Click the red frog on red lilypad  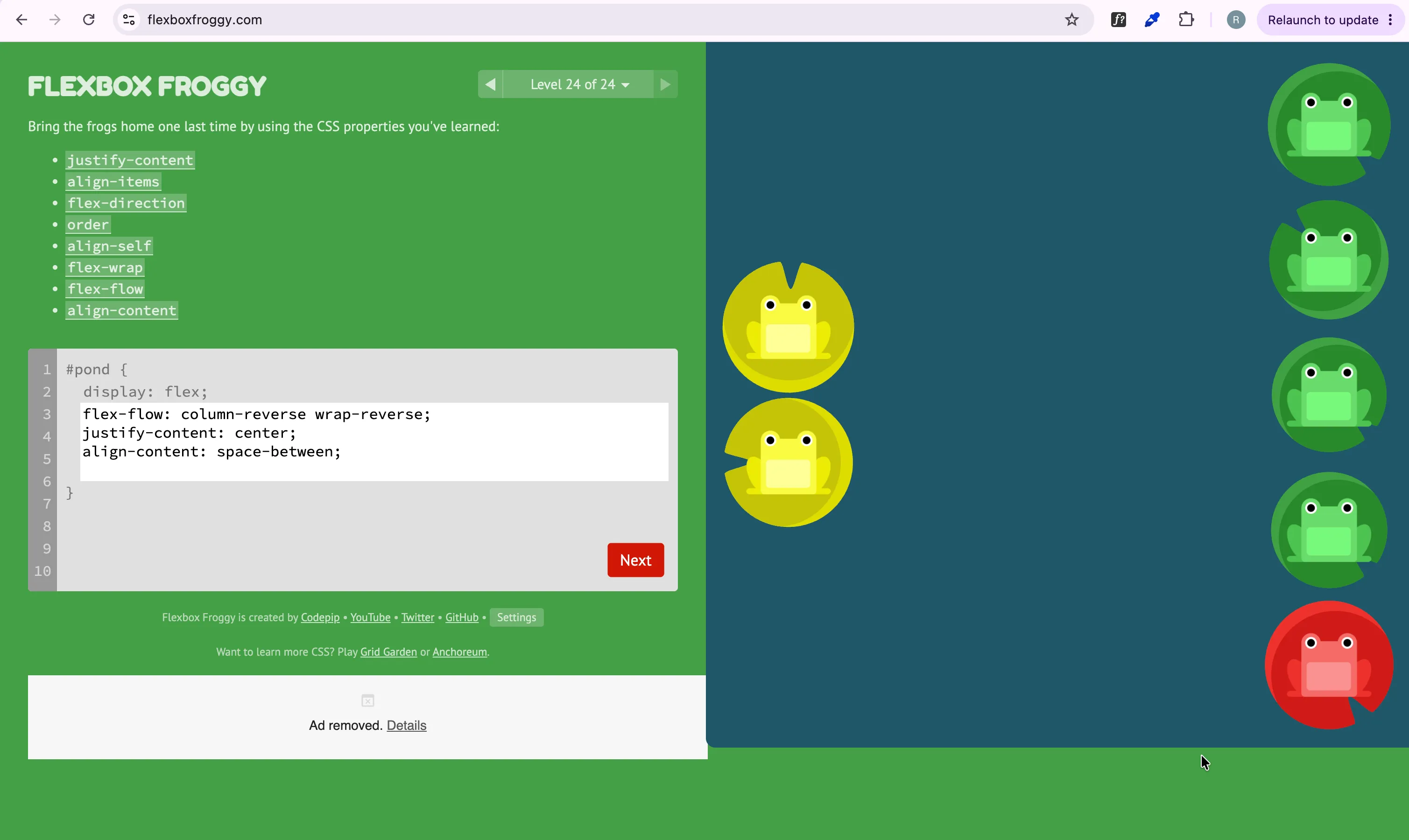[x=1329, y=665]
